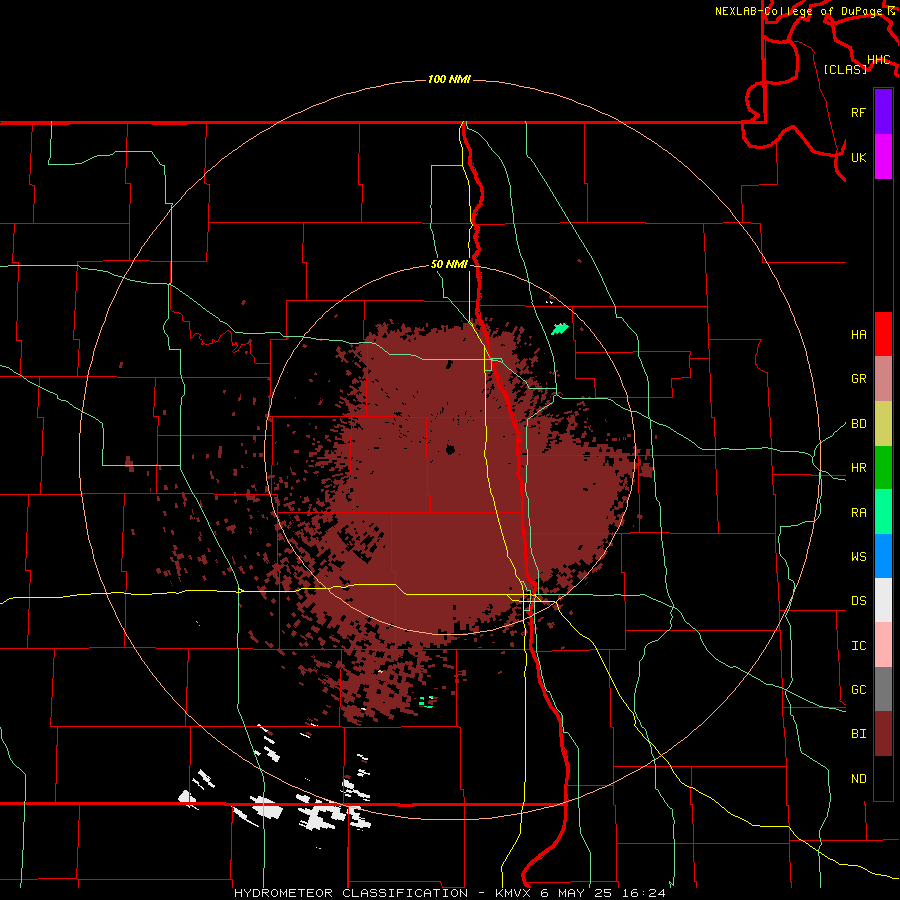Viewport: 900px width, 900px height.
Task: Click the WS legend label
Action: tap(858, 556)
